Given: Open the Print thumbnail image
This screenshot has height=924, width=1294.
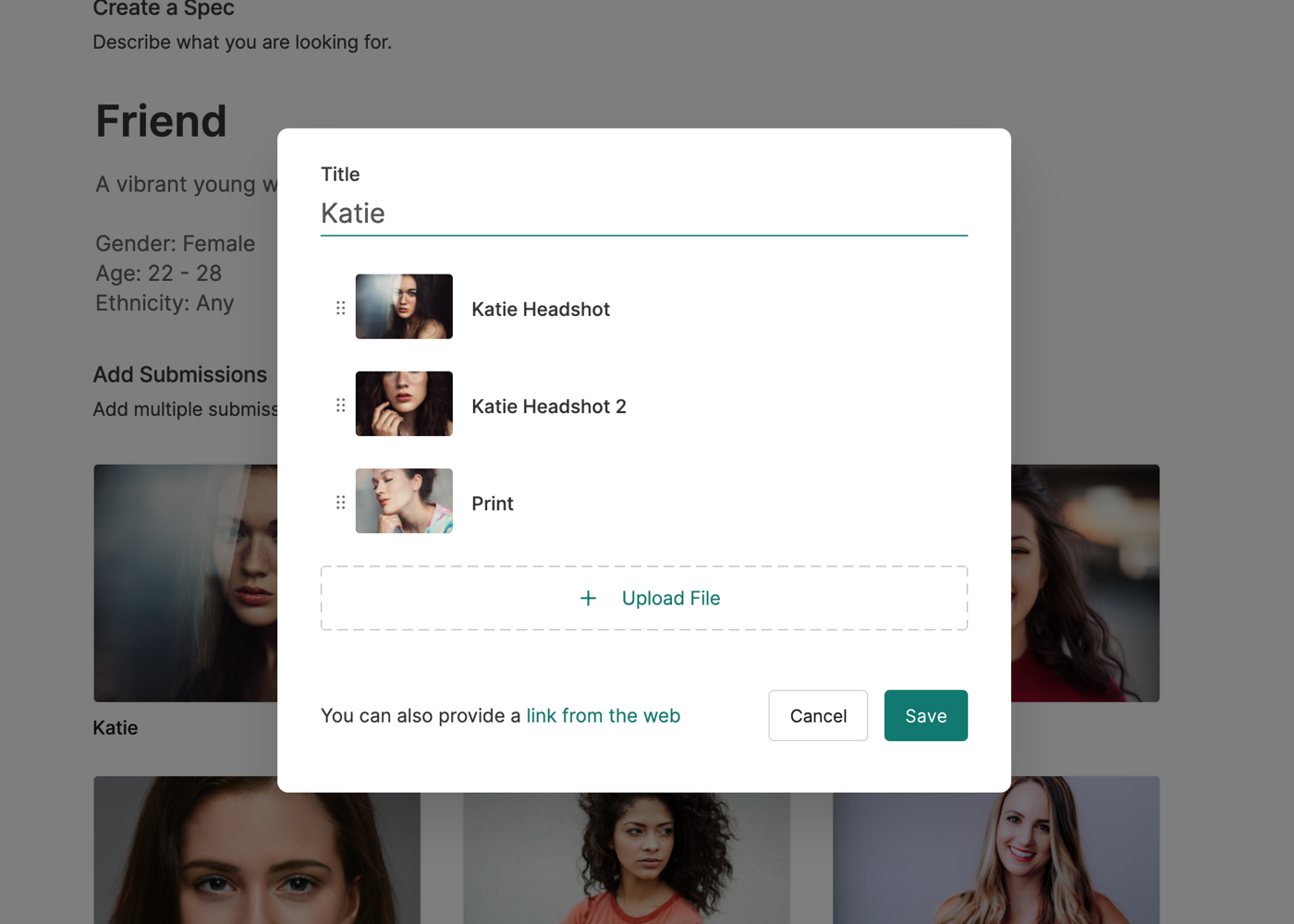Looking at the screenshot, I should click(x=404, y=501).
